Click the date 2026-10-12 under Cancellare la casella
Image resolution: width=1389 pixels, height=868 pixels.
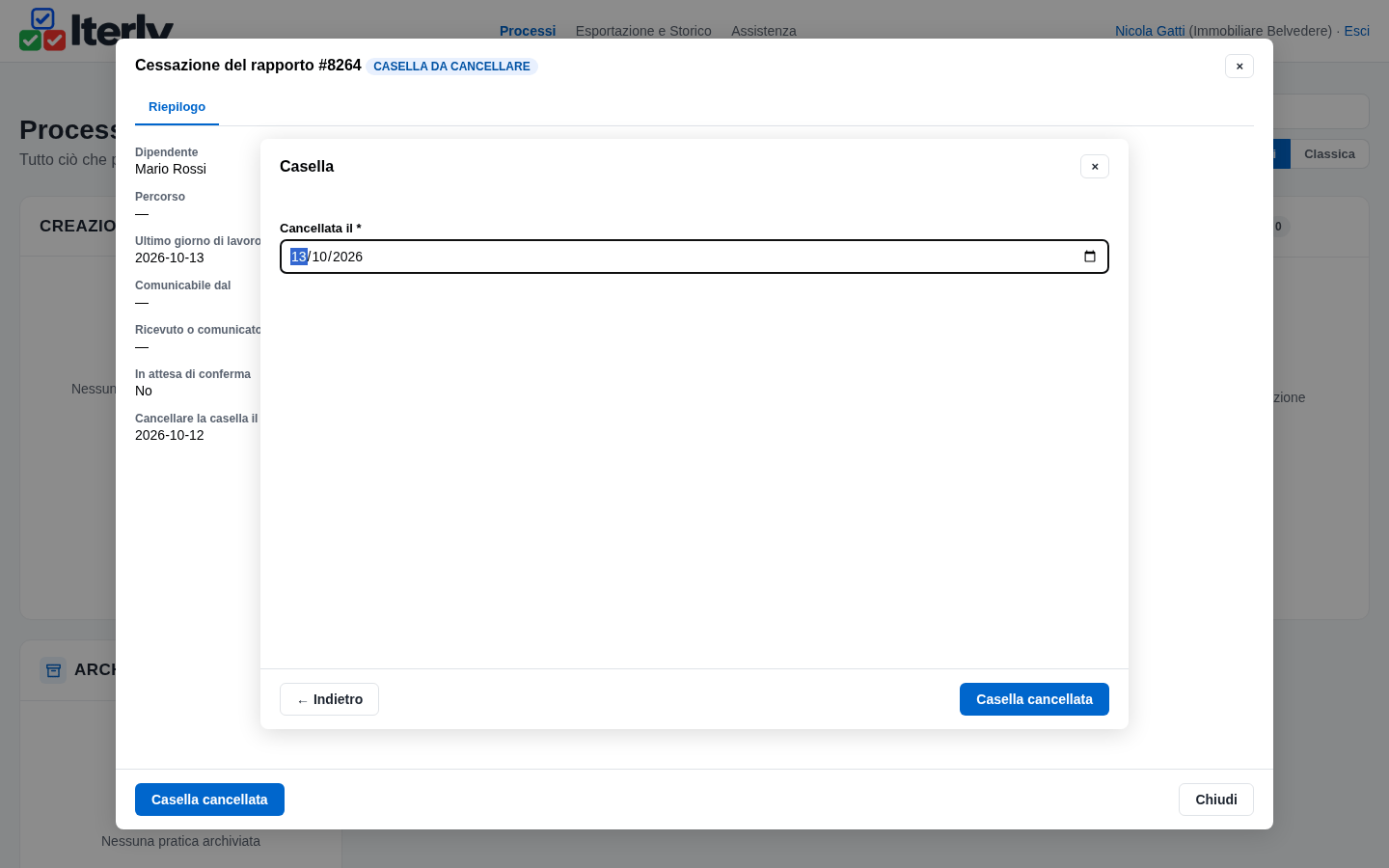[x=170, y=435]
